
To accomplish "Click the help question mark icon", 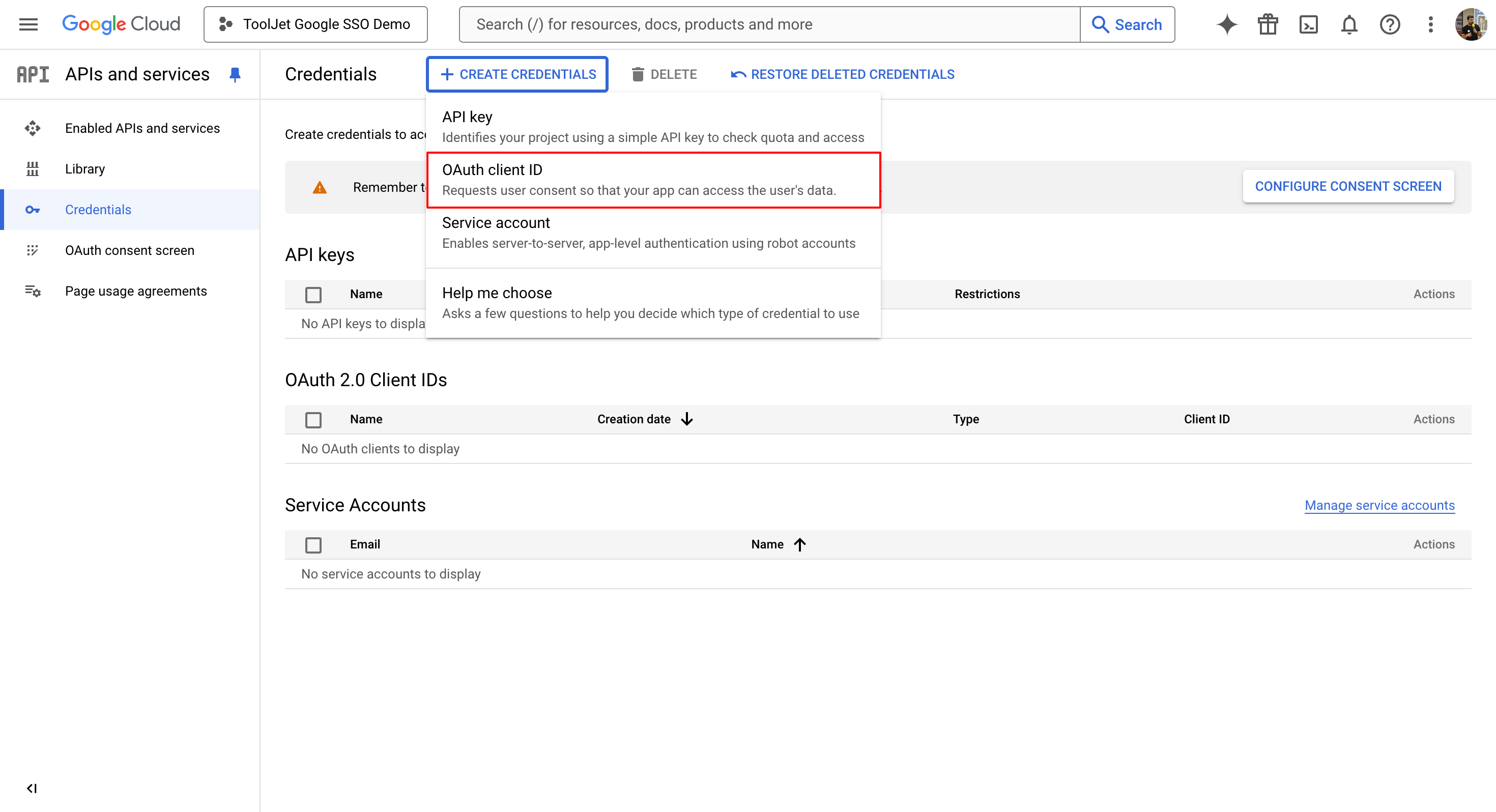I will click(x=1389, y=24).
